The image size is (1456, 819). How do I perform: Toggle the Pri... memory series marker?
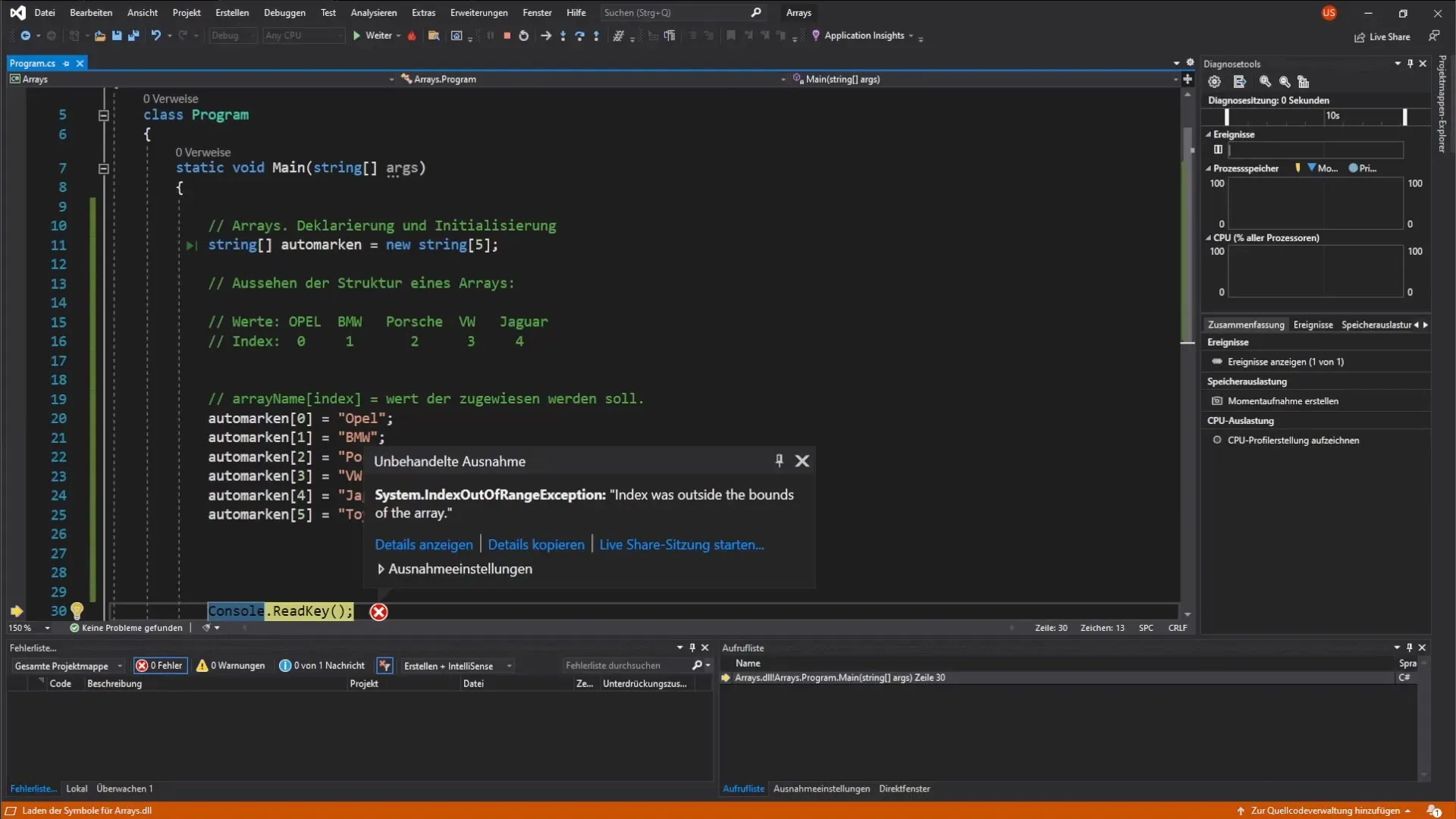click(x=1363, y=168)
